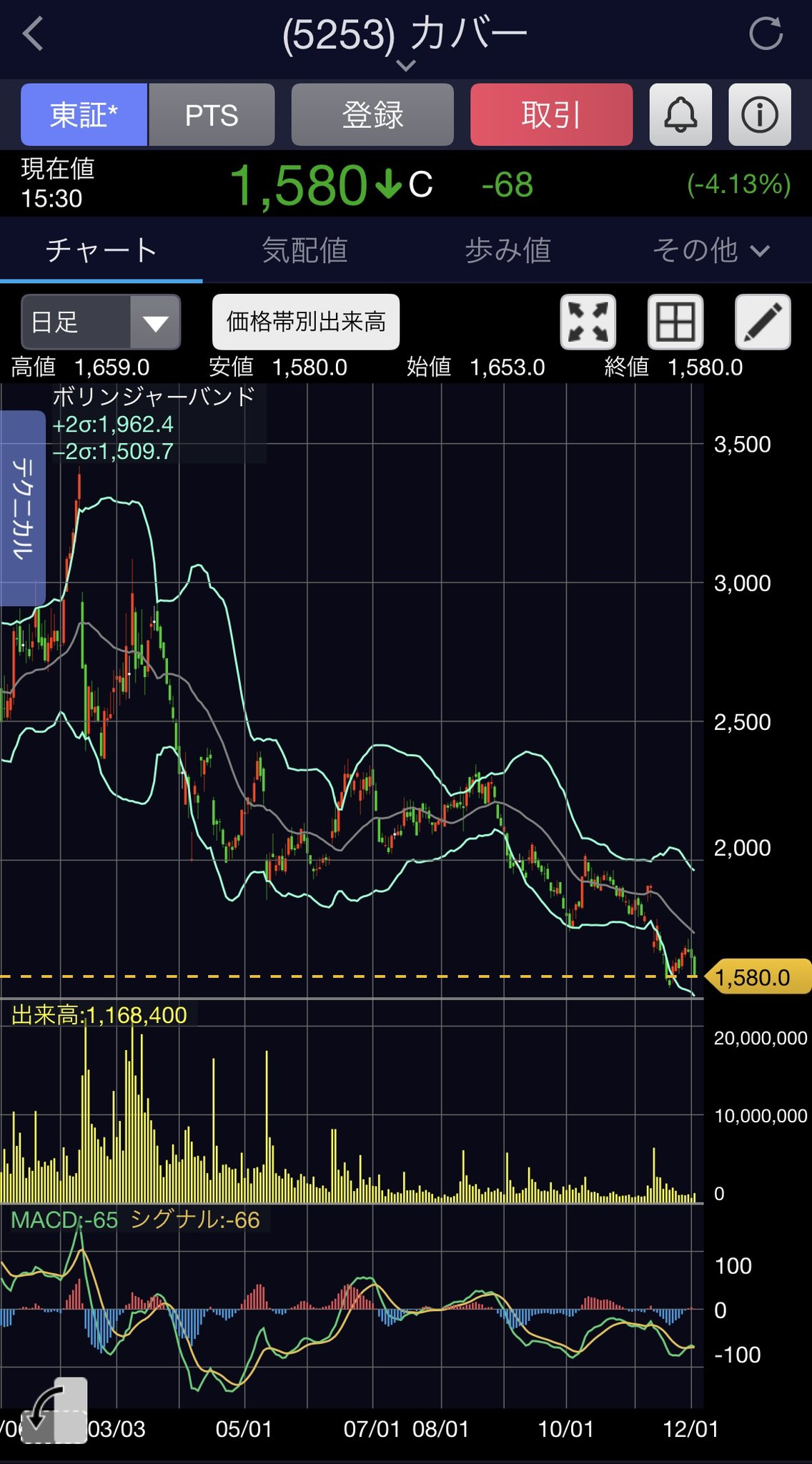Tap the -68 price change value
This screenshot has height=1464, width=812.
click(508, 185)
